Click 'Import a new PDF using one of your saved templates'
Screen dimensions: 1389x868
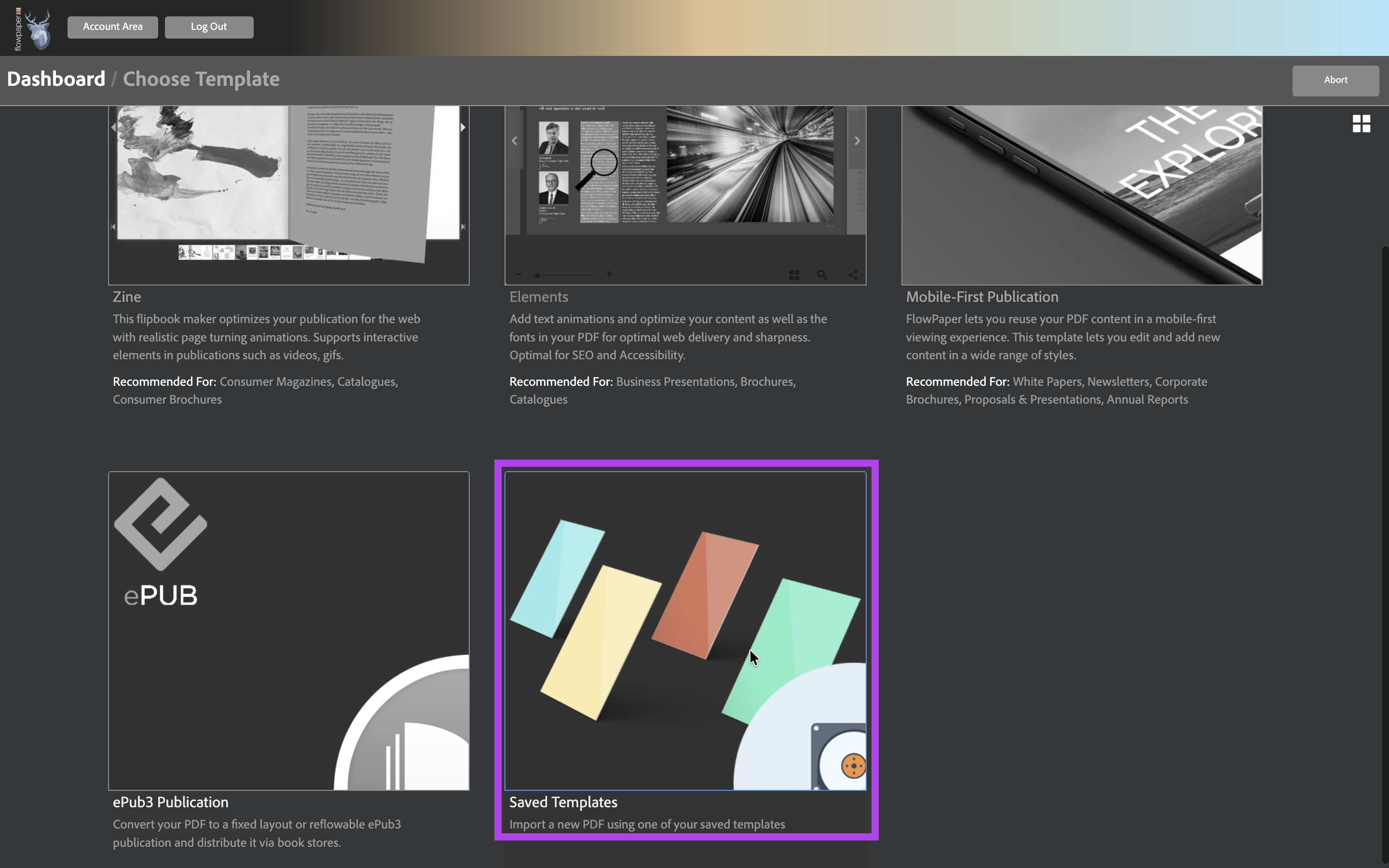647,825
